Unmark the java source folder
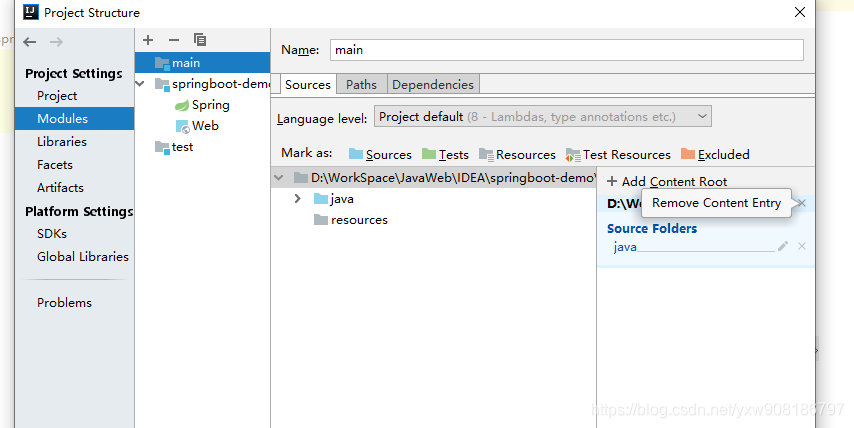The height and width of the screenshot is (428, 854). 802,246
